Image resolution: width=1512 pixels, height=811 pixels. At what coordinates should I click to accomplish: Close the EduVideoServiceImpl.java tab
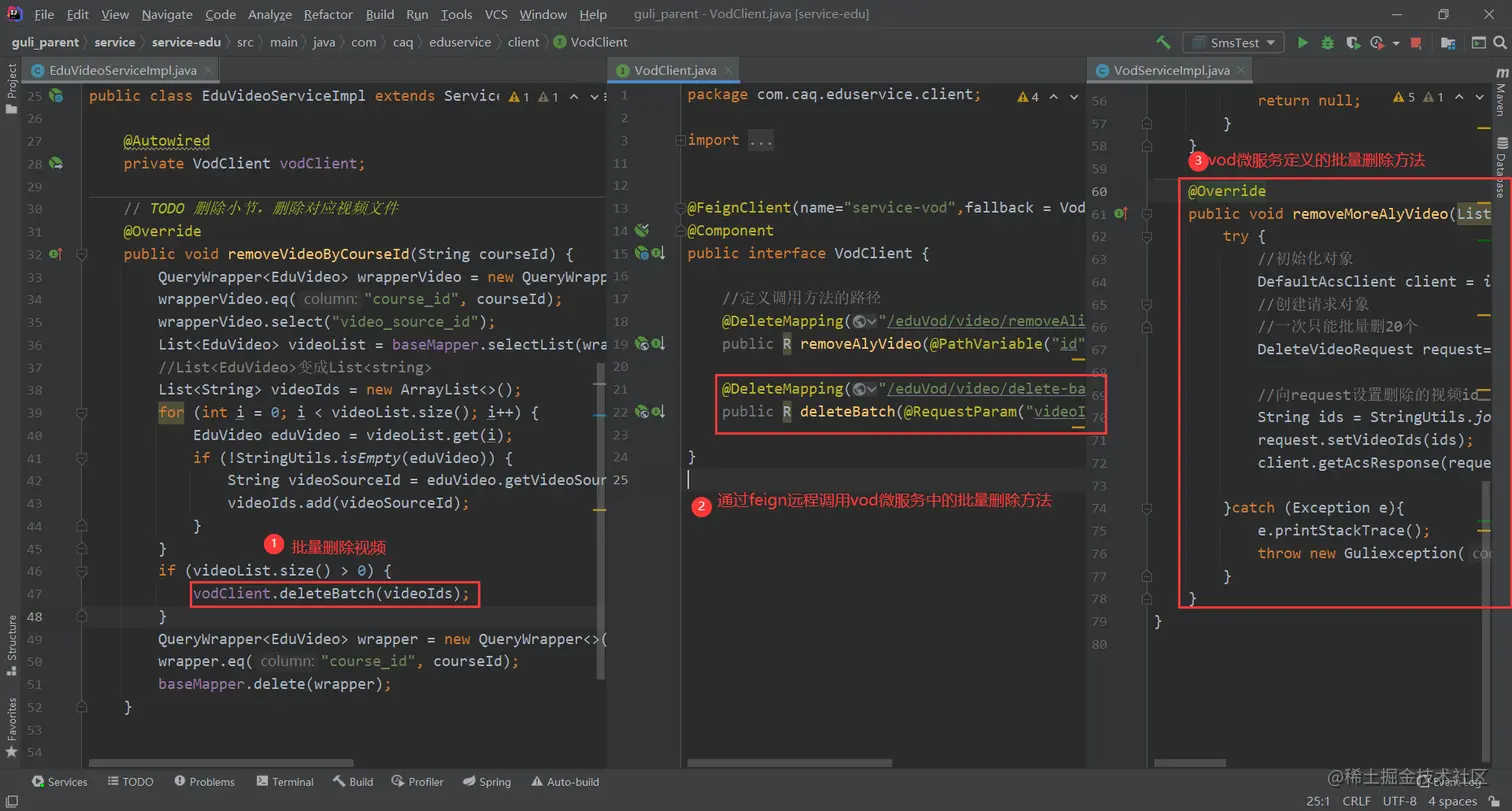(x=208, y=71)
